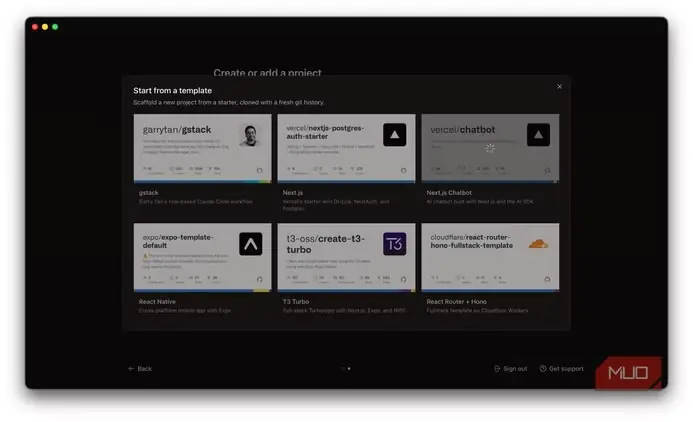
Task: Click the Vercel triangle logo on chatbot card
Action: 538,135
